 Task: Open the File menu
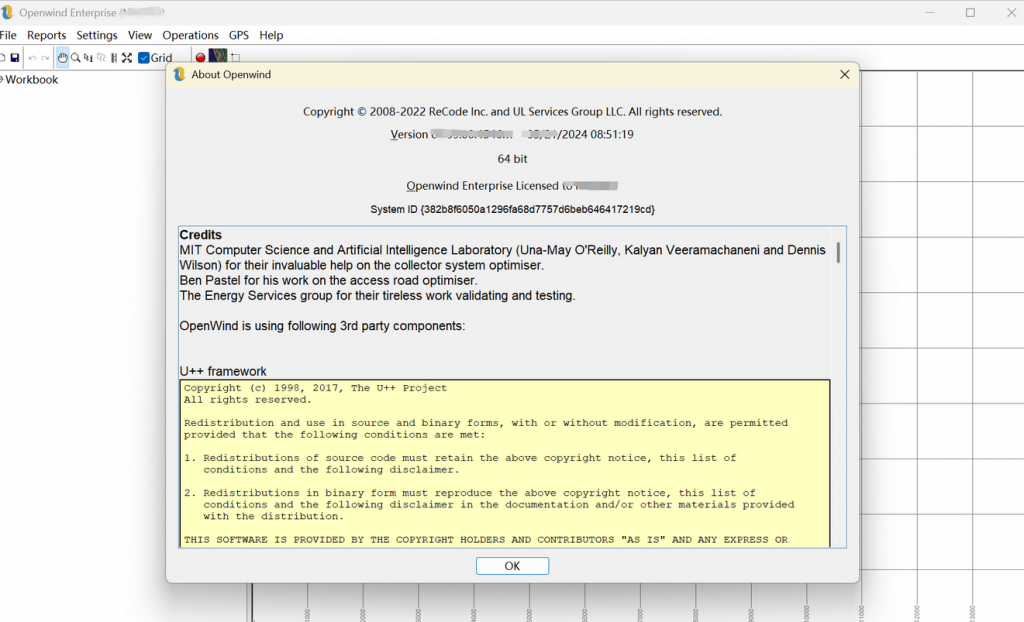coord(8,35)
